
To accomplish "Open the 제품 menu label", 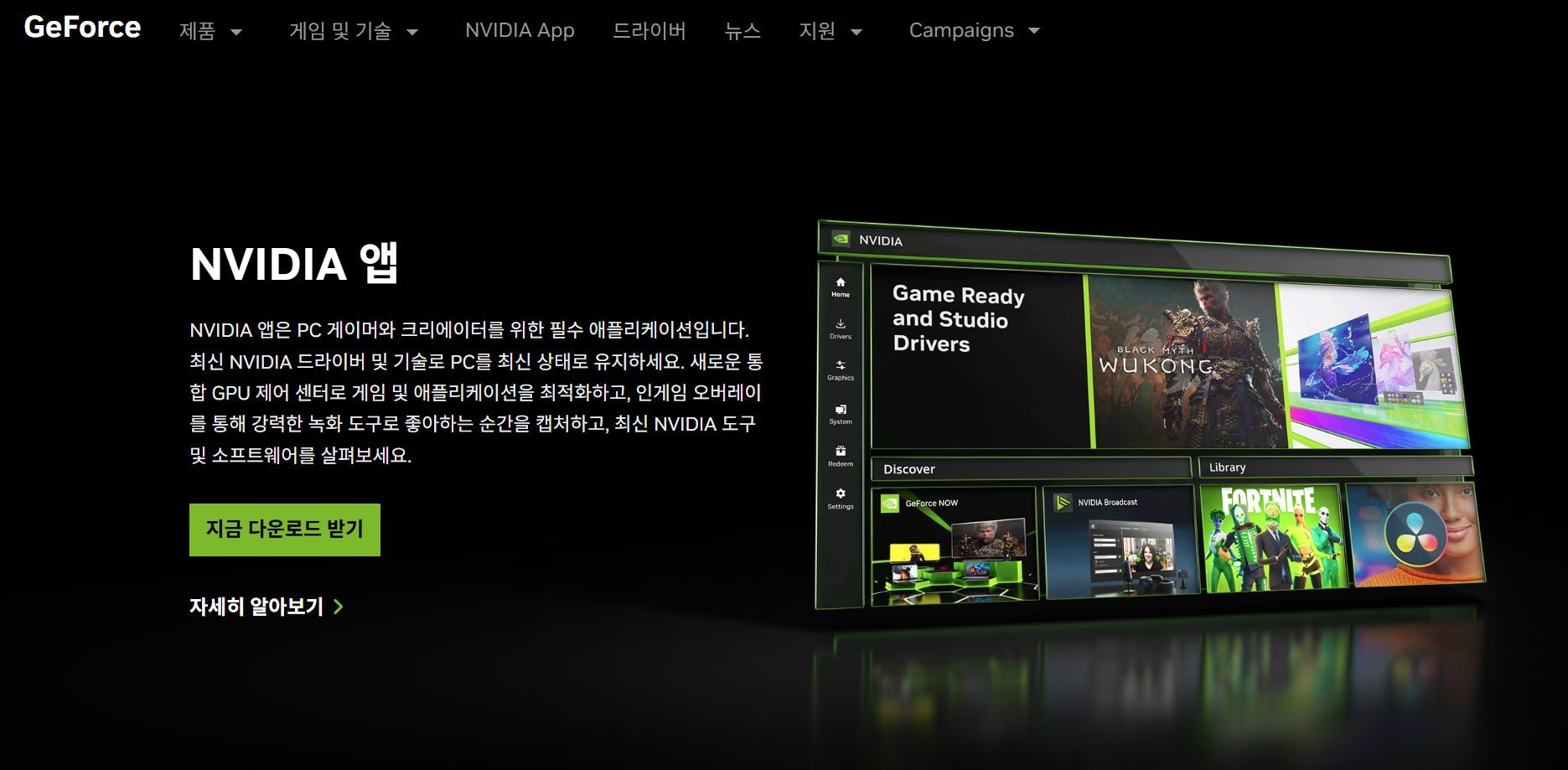I will pos(198,31).
